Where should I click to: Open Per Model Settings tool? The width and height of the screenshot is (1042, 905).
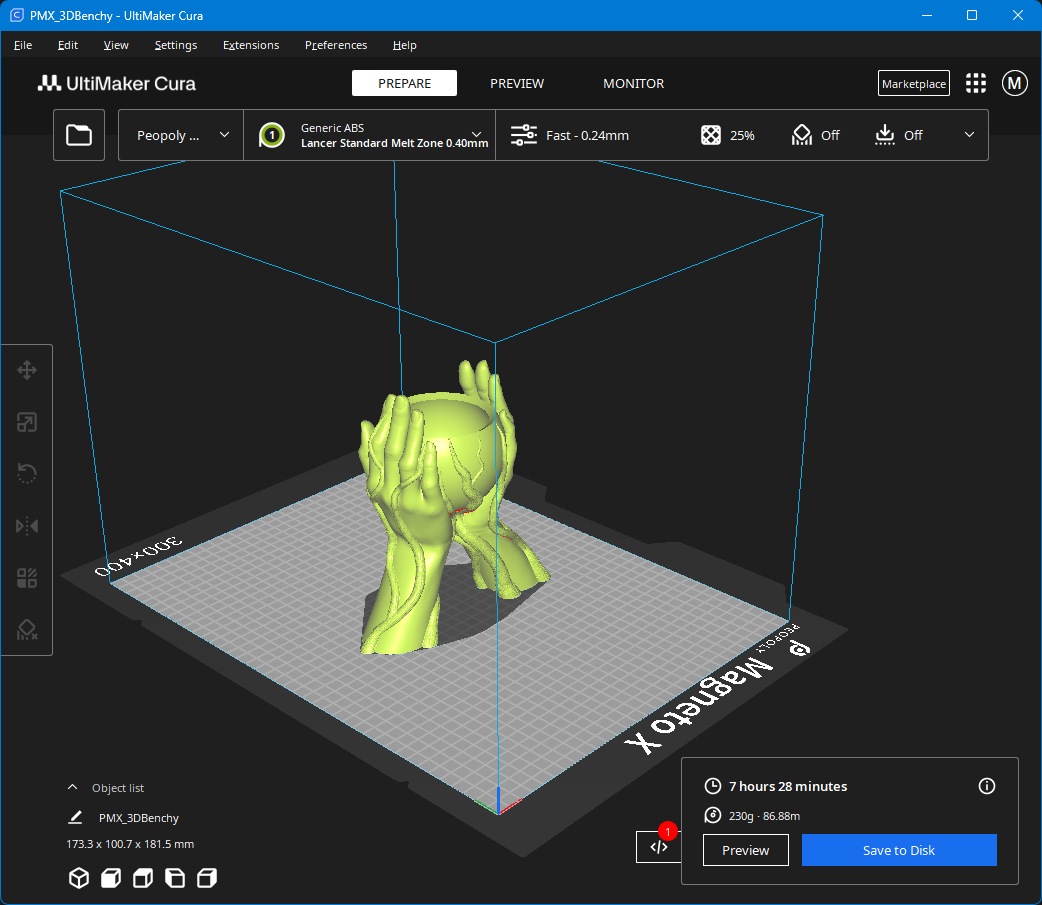27,577
